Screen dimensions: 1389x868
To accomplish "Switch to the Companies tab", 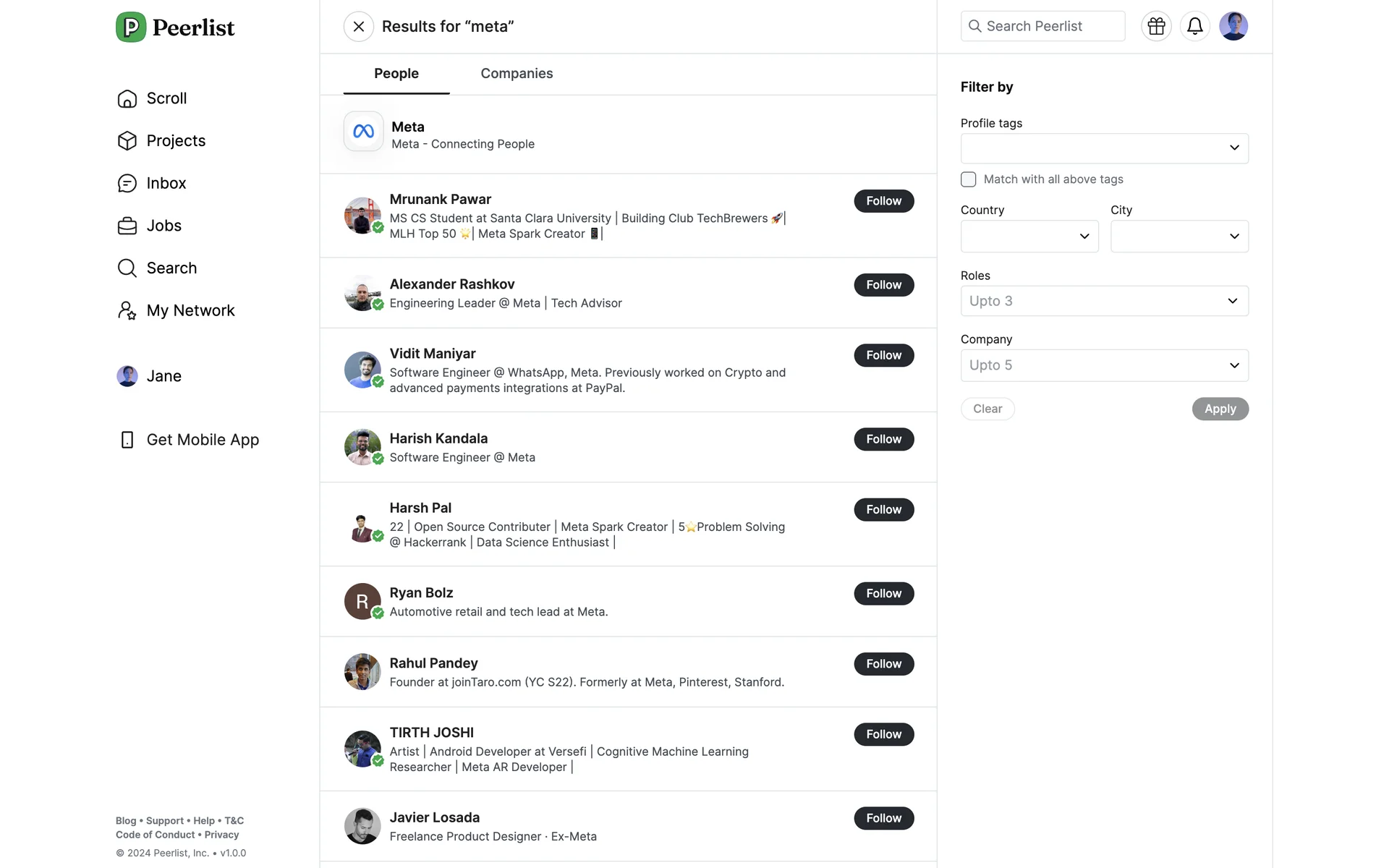I will (517, 74).
